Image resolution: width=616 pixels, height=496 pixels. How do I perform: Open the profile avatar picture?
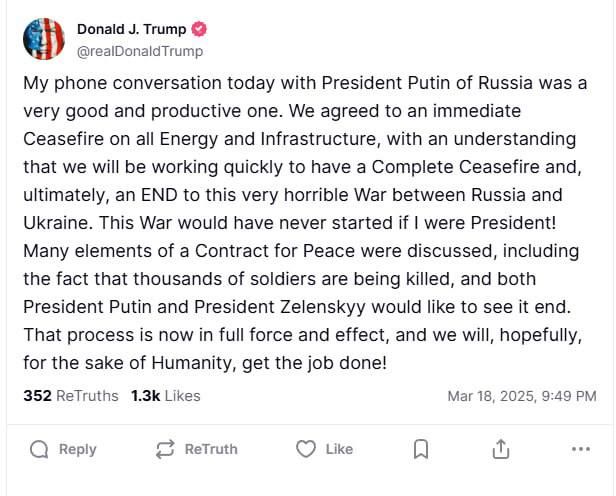pyautogui.click(x=43, y=40)
